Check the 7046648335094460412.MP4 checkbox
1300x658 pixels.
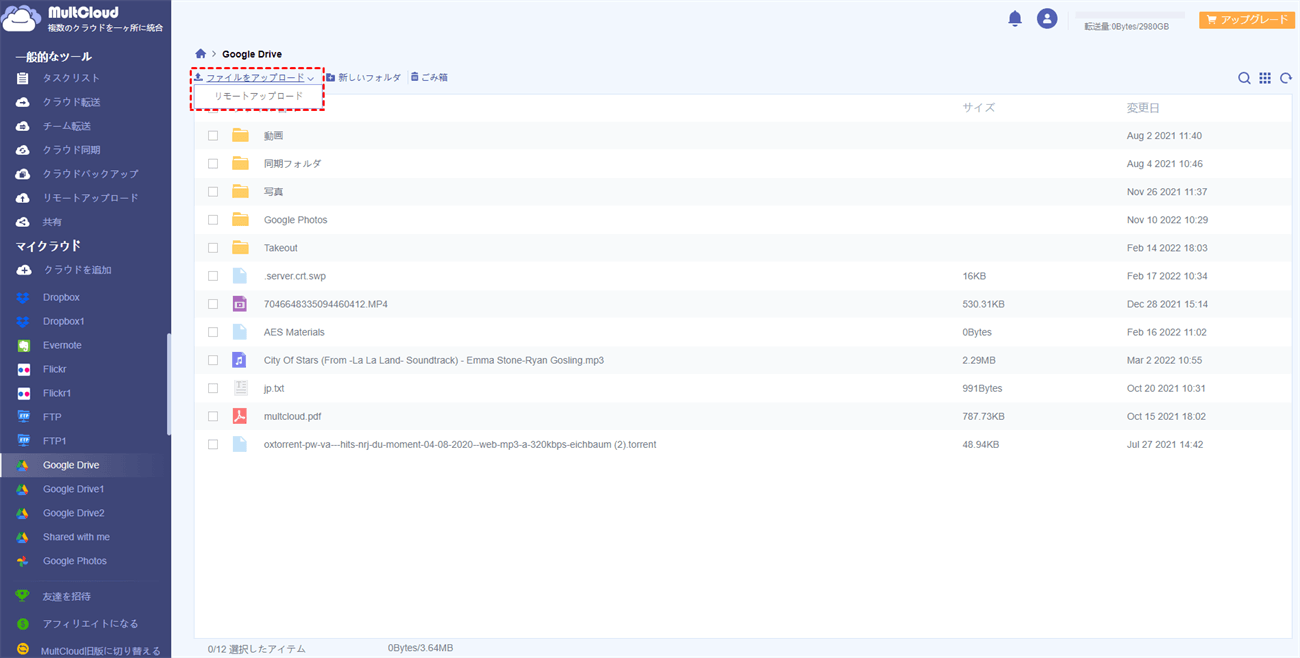[x=213, y=303]
